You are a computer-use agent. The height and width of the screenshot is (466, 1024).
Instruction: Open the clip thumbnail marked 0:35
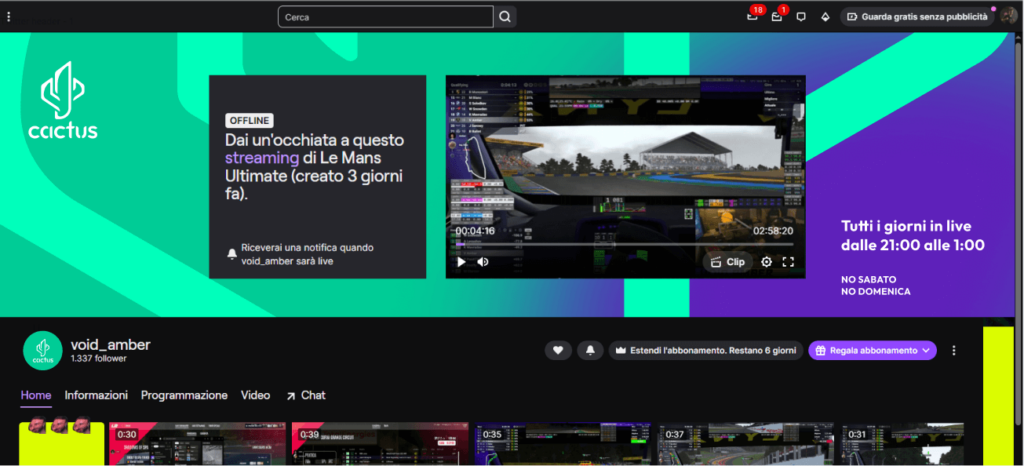pos(563,444)
